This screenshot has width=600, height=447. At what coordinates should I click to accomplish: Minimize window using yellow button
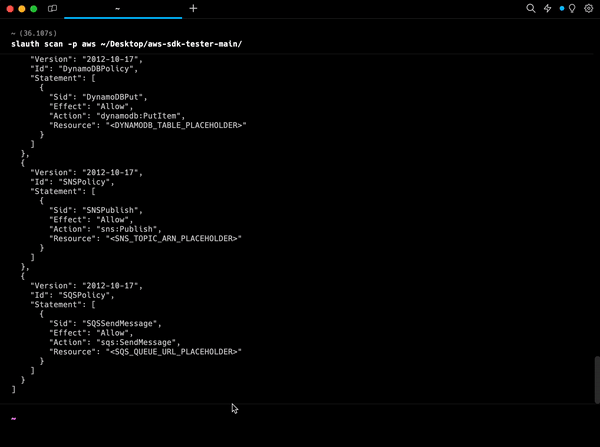click(x=21, y=8)
